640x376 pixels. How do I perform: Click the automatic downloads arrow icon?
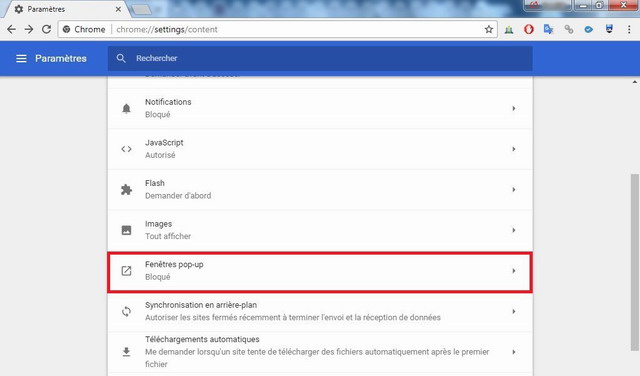127,352
